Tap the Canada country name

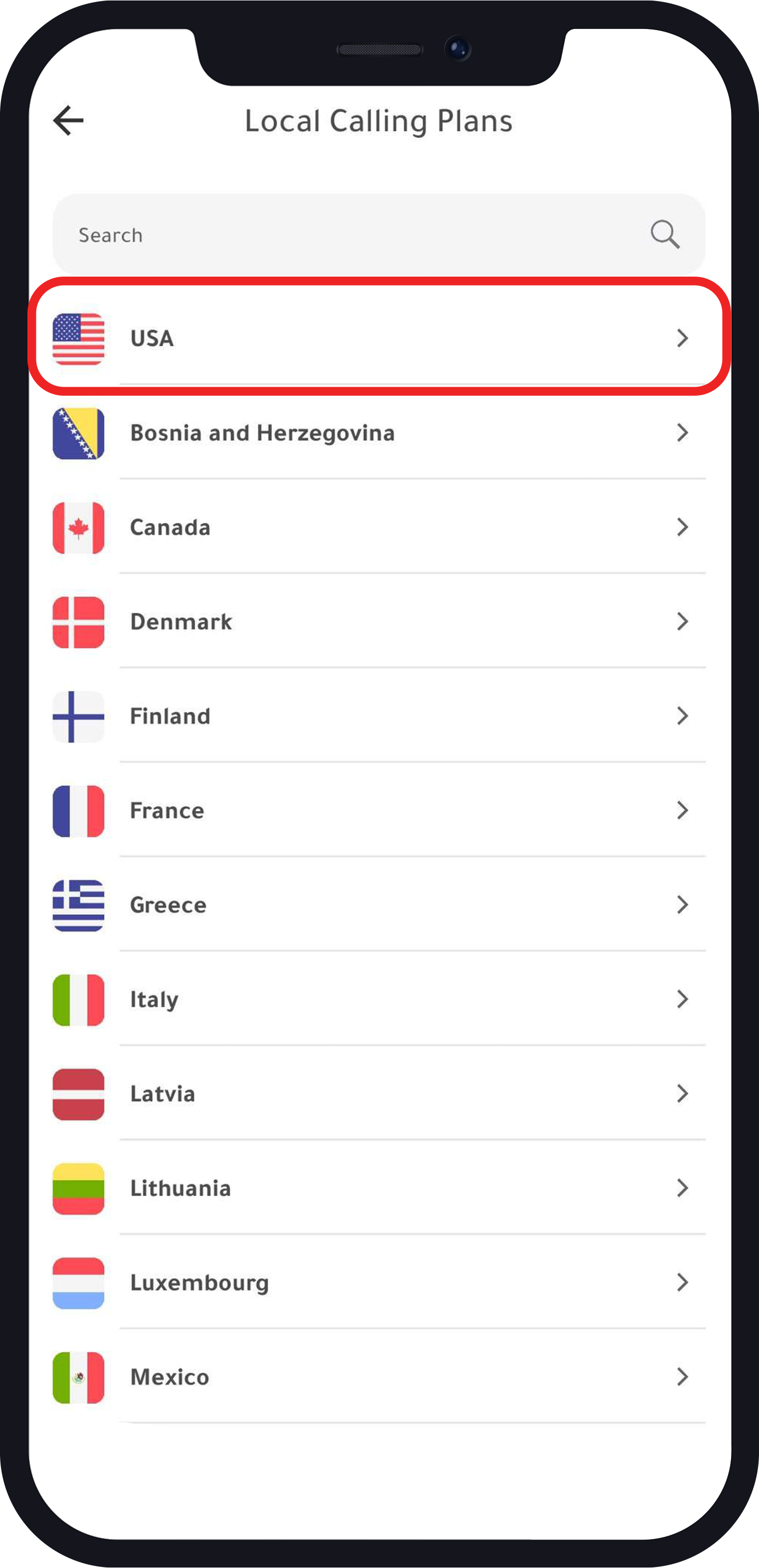click(170, 528)
